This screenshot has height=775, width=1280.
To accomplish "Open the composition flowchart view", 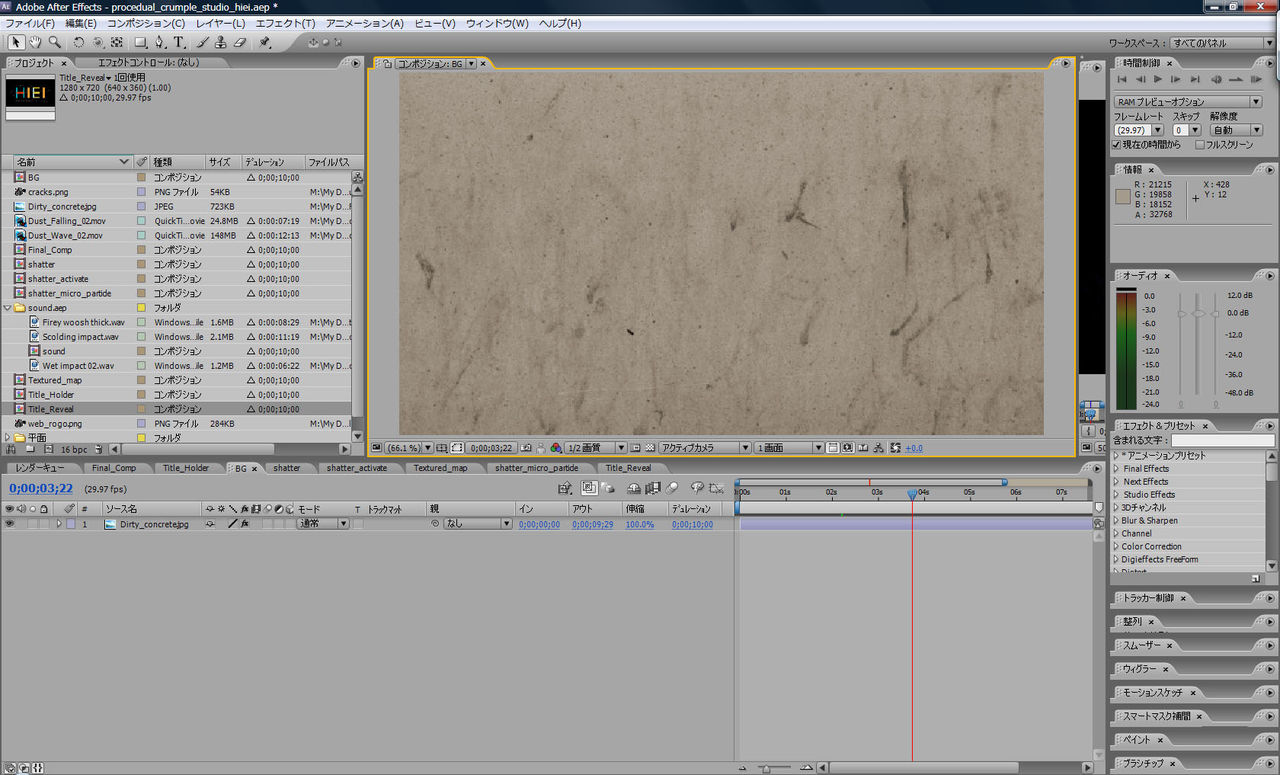I will pos(878,448).
